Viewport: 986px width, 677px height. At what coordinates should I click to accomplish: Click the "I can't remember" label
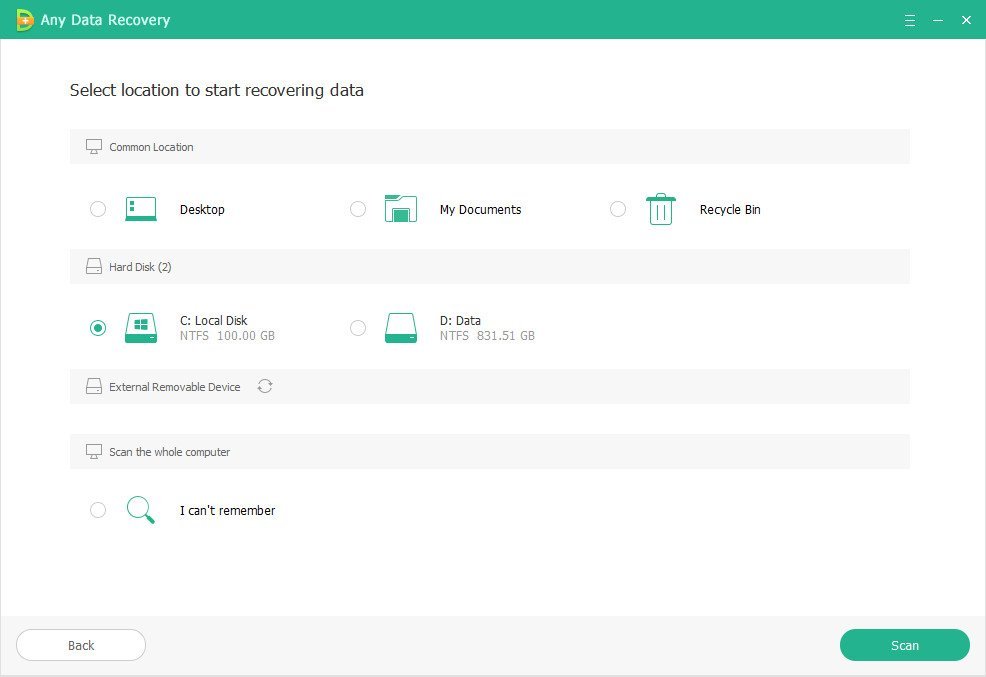pos(228,510)
